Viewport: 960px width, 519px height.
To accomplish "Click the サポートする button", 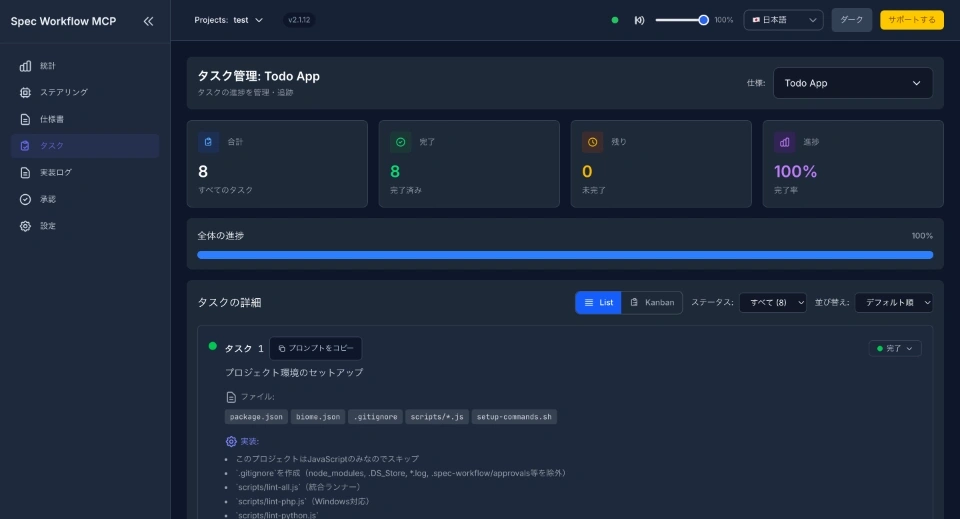I will click(x=911, y=20).
